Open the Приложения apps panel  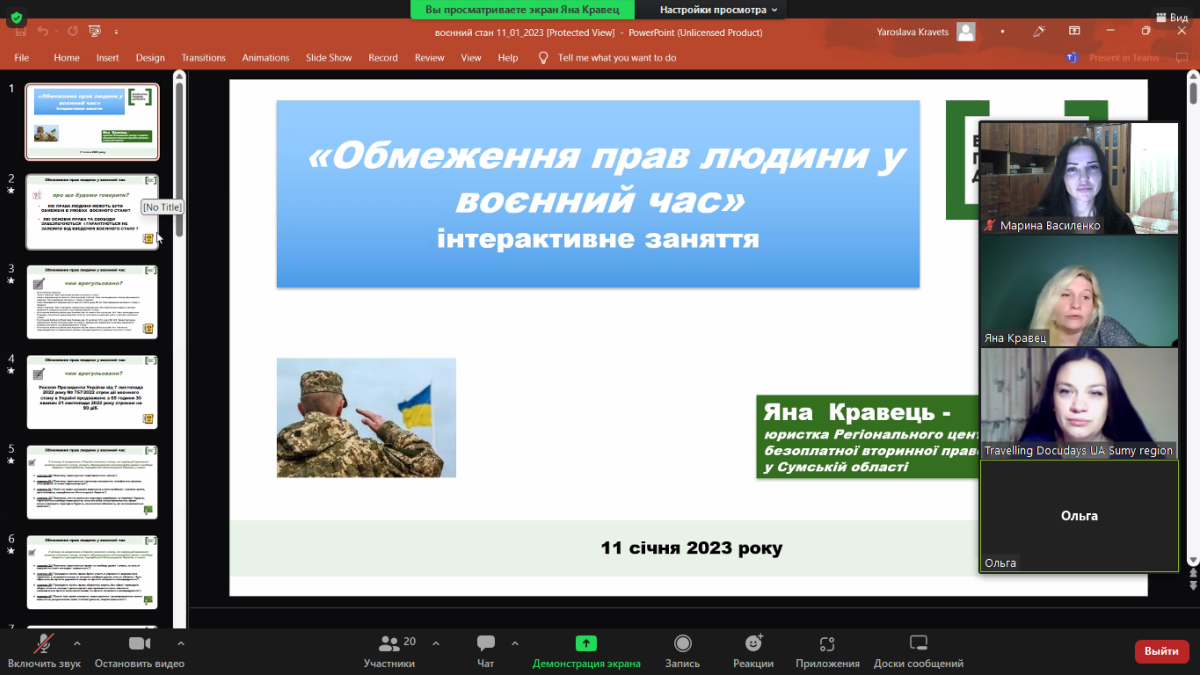827,652
